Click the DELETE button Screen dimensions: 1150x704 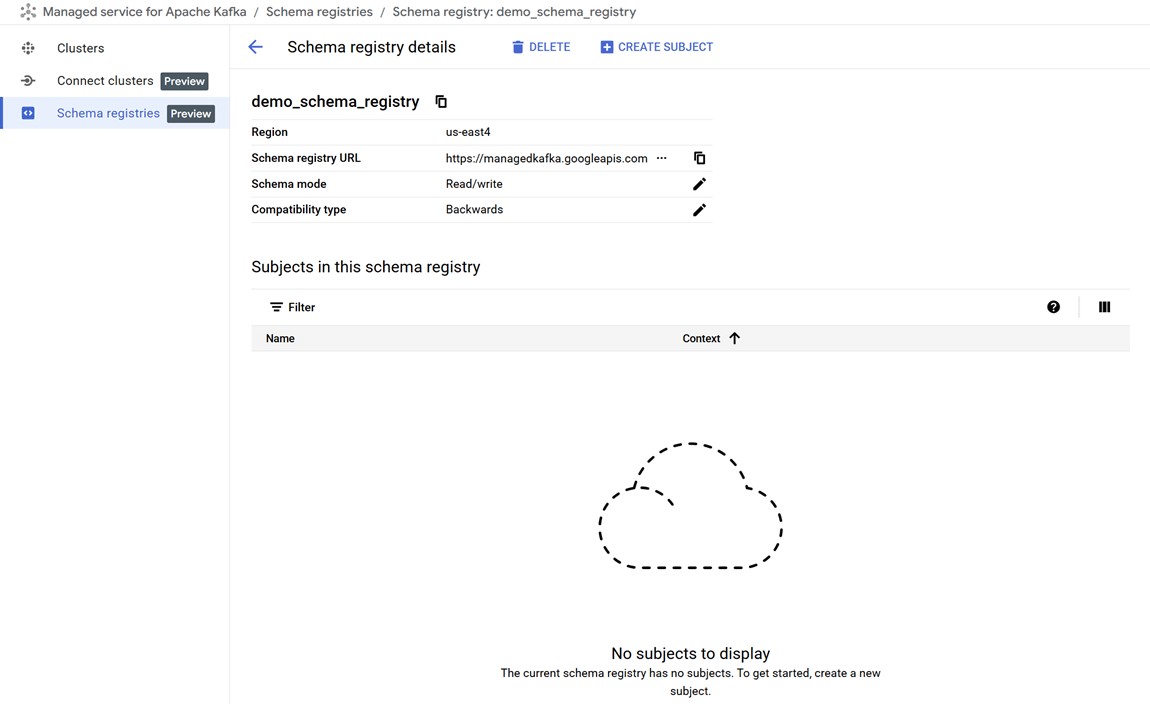click(x=541, y=47)
